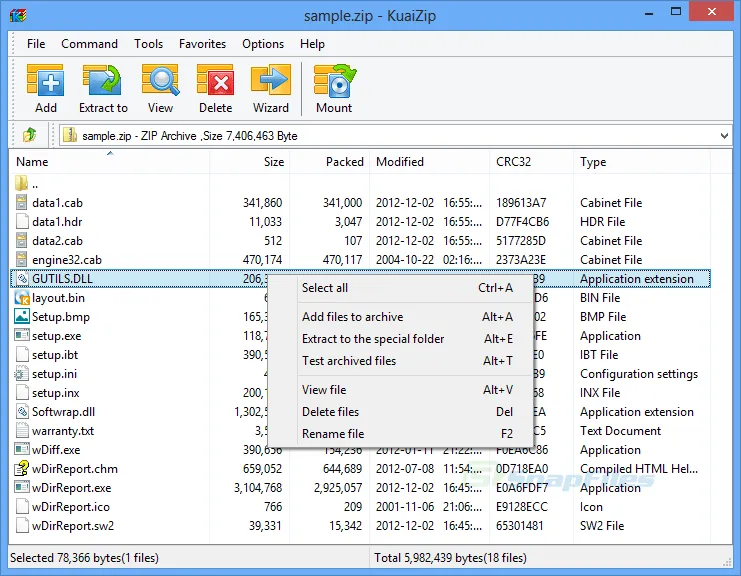
Task: Sort by the Name column header
Action: coord(110,162)
